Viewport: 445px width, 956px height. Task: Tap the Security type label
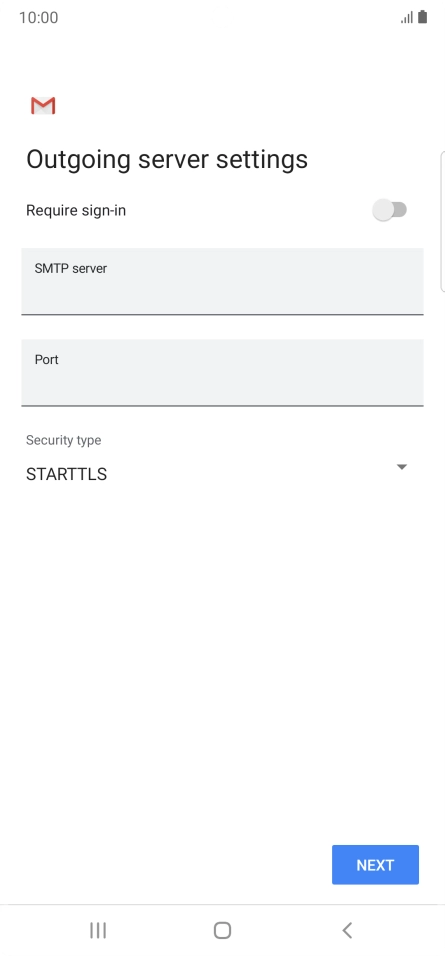(63, 440)
